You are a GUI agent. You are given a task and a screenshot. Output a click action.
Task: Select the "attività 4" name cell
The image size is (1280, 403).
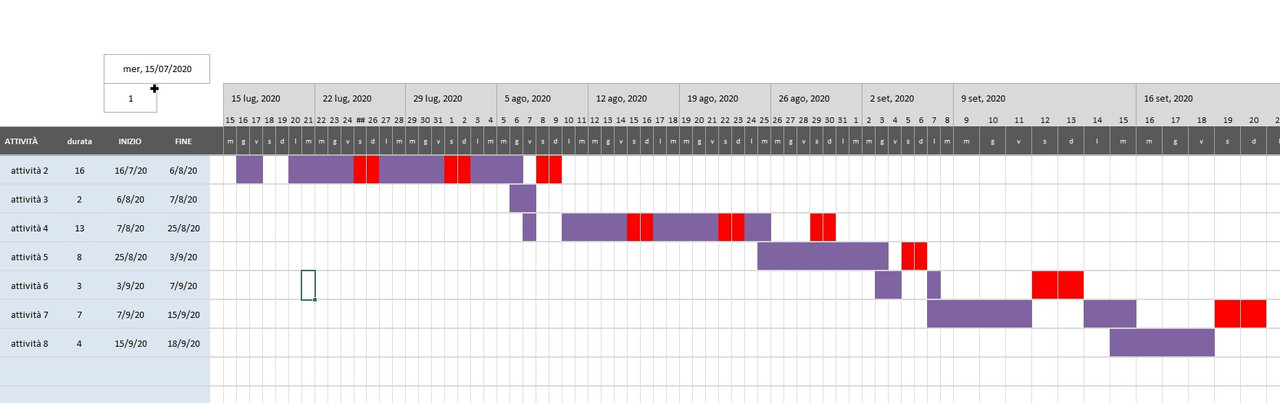click(x=27, y=228)
